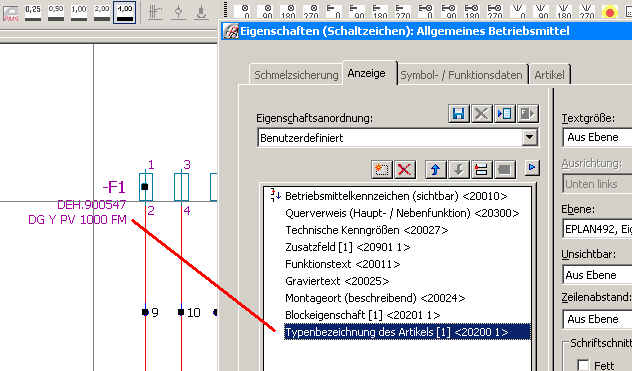
Task: Open the Textgröße dropdown
Action: 597,138
